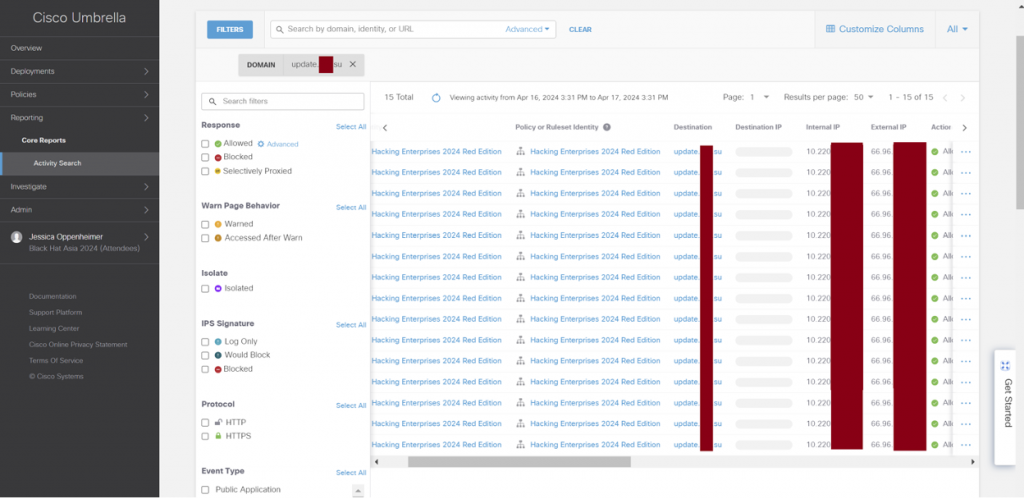Select Overview in the left navigation
1024x499 pixels.
(27, 48)
